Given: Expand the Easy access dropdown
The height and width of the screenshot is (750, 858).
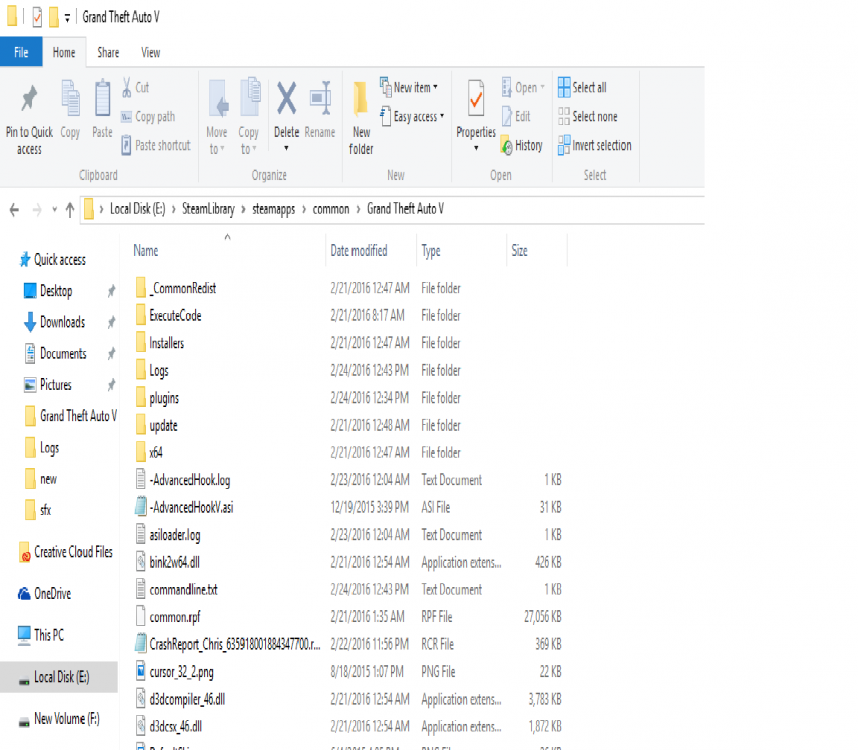Looking at the screenshot, I should pos(411,116).
